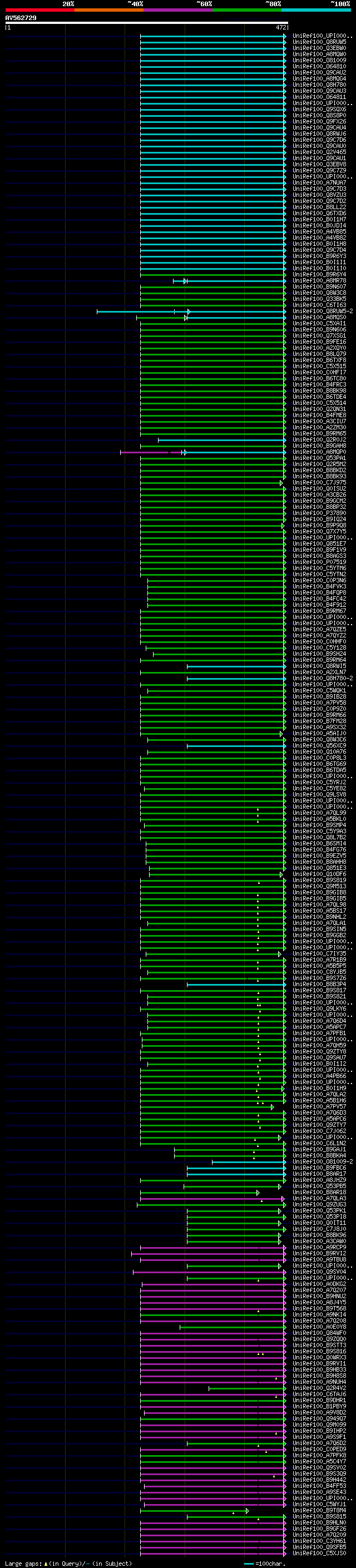
Task: Select the UniRef100_Q9M513 label
Action: (319, 886)
